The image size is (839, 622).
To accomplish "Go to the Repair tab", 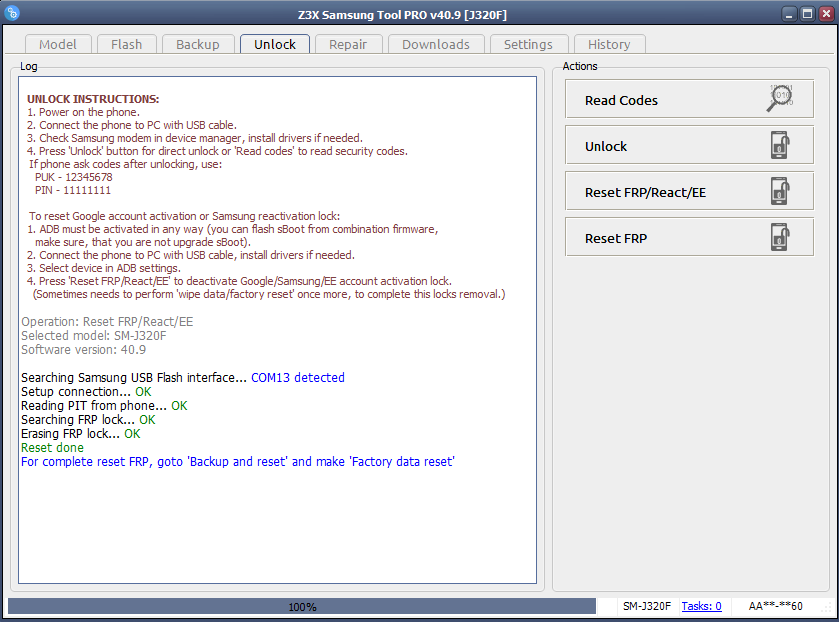I will [348, 44].
